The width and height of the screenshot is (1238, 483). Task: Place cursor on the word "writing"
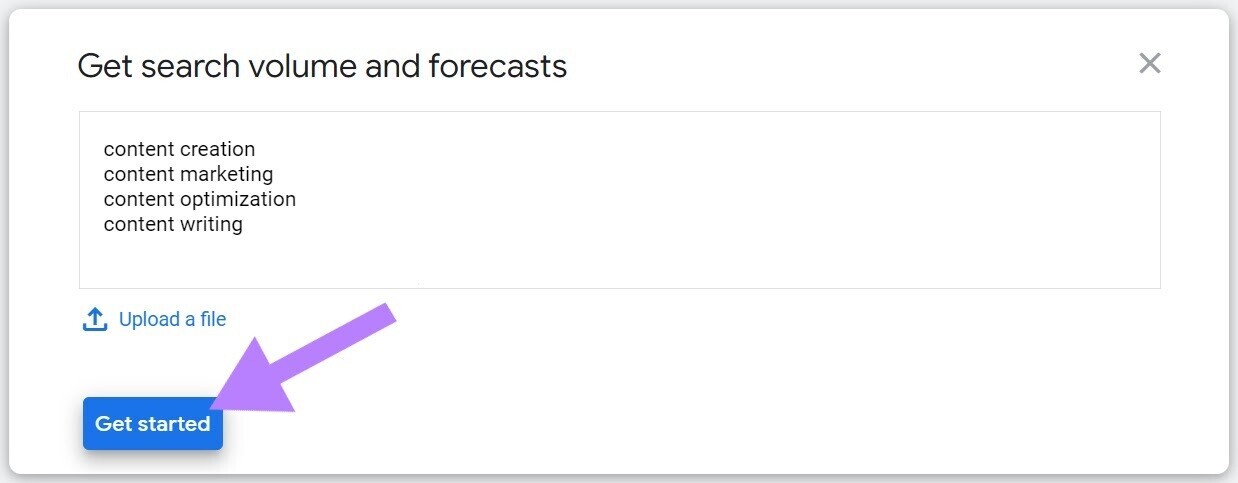(211, 225)
